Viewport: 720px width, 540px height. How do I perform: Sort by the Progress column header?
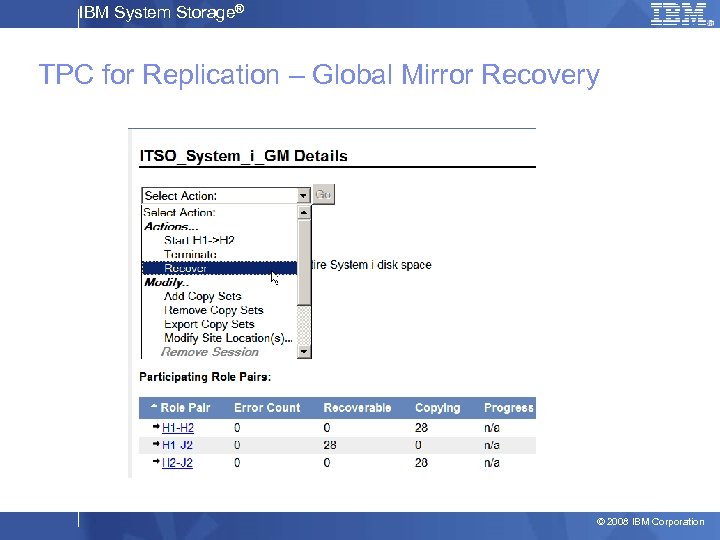pyautogui.click(x=509, y=408)
